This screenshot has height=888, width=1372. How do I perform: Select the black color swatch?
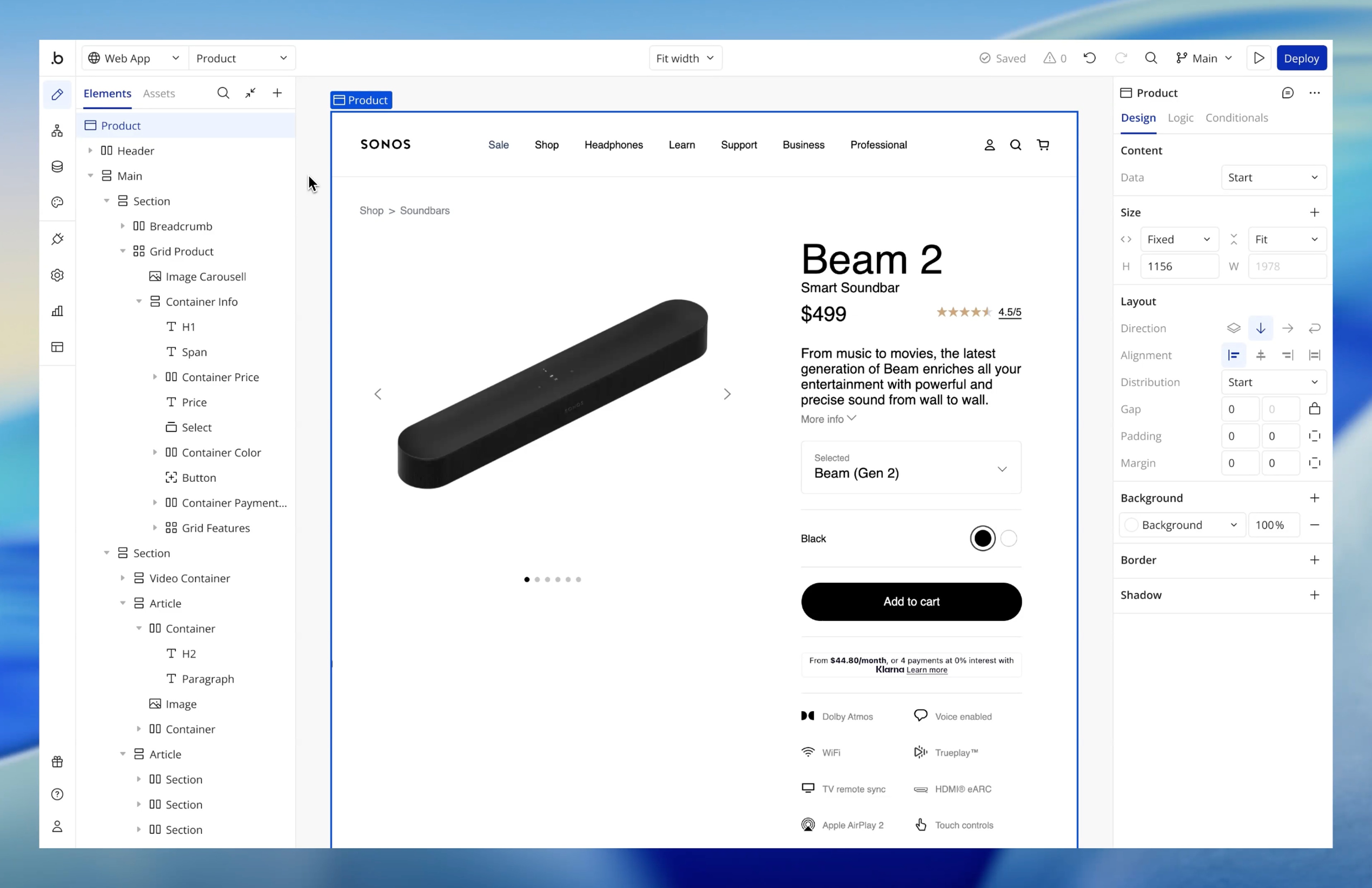982,538
